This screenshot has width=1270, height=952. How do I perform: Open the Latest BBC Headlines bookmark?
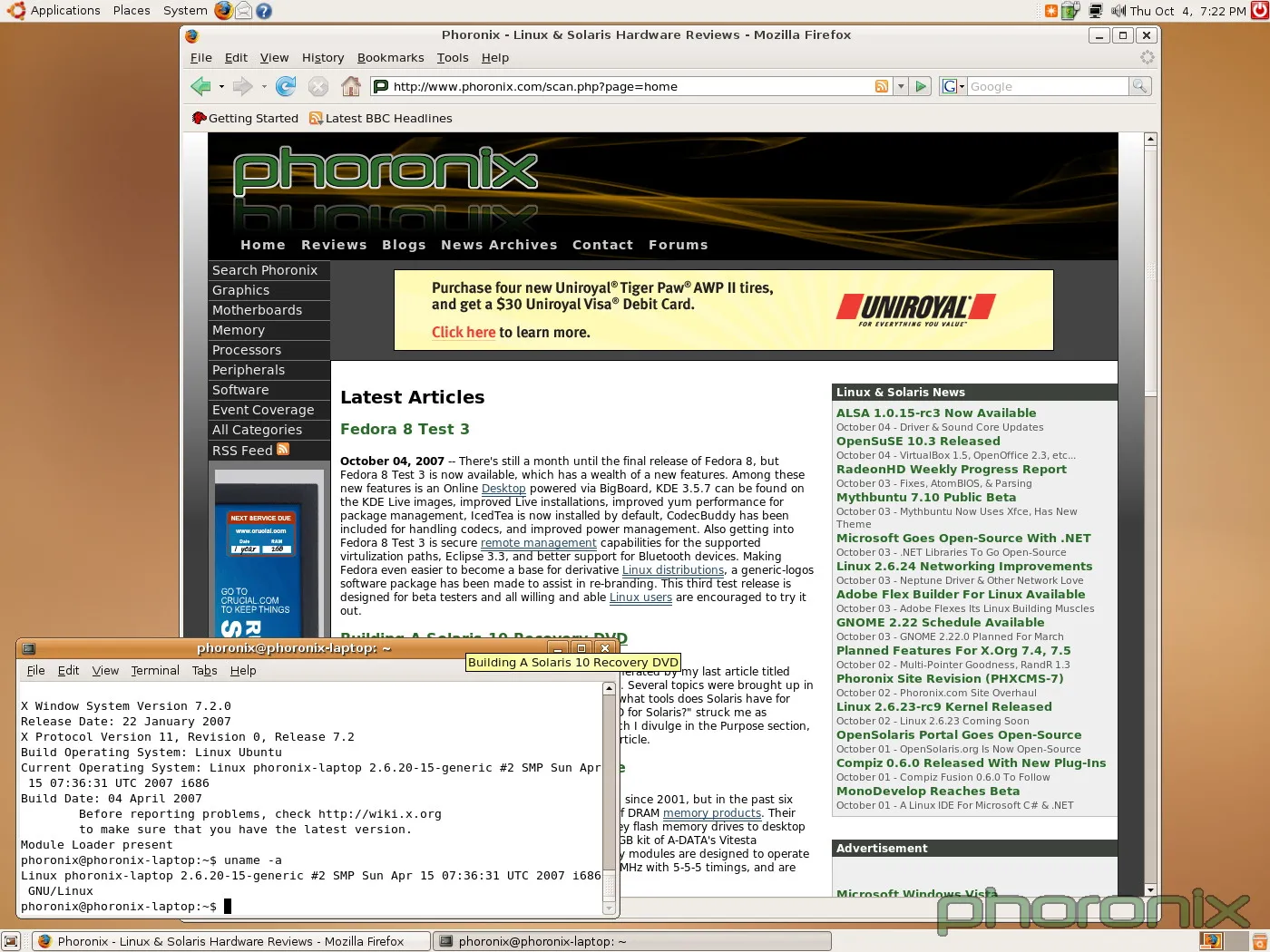(381, 118)
